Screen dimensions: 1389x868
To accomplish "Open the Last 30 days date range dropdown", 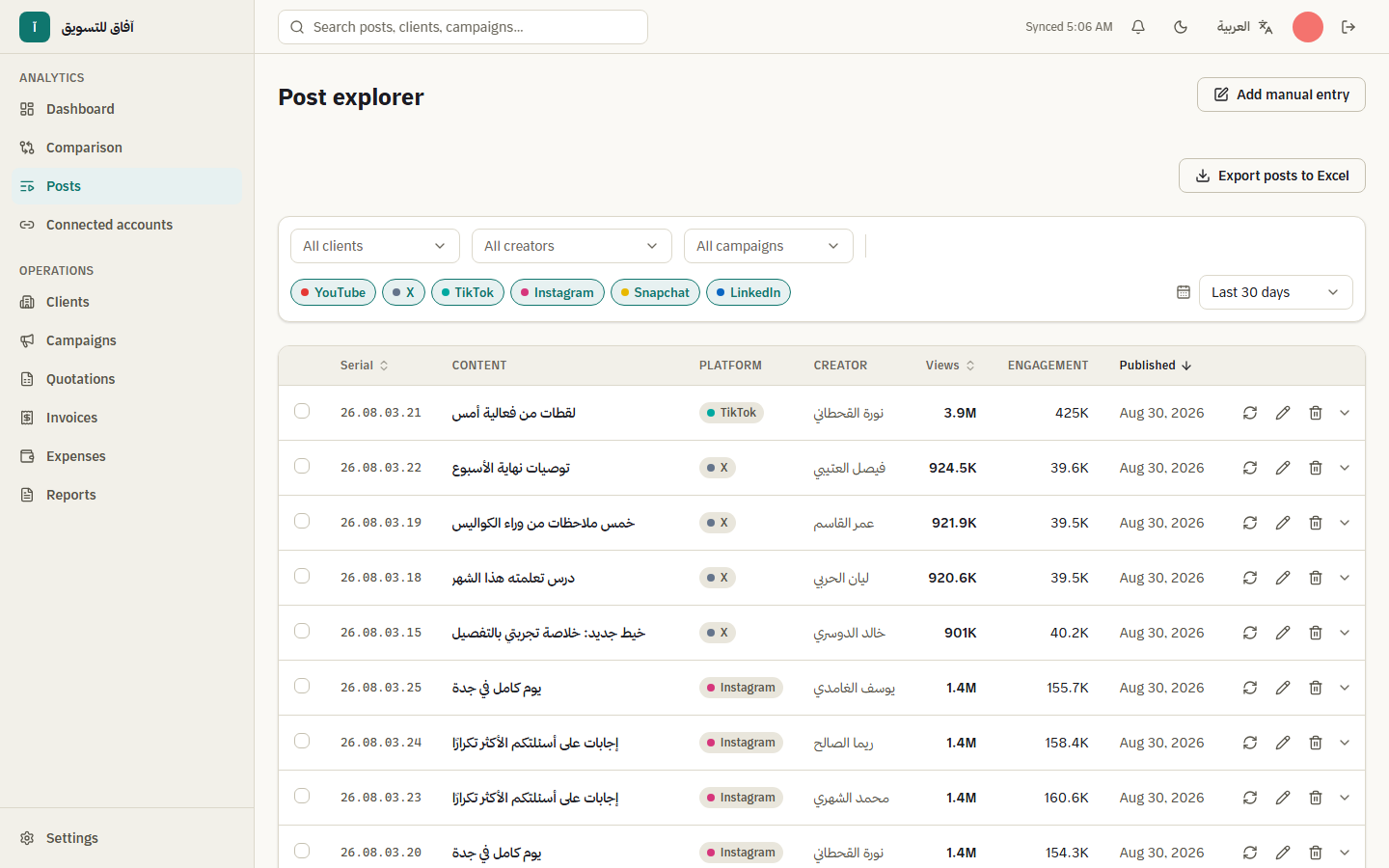I will (1275, 292).
